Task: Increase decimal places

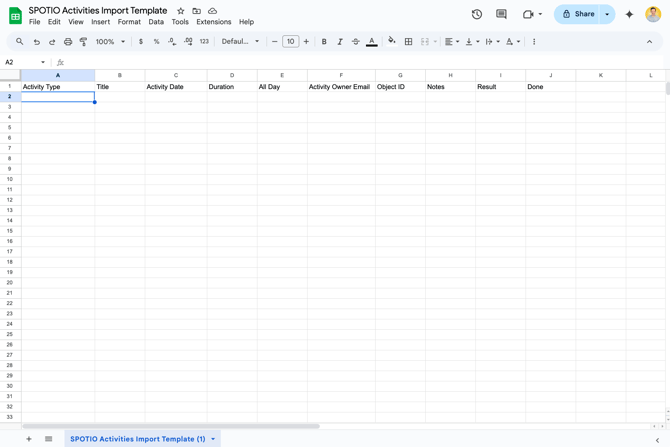Action: [188, 41]
